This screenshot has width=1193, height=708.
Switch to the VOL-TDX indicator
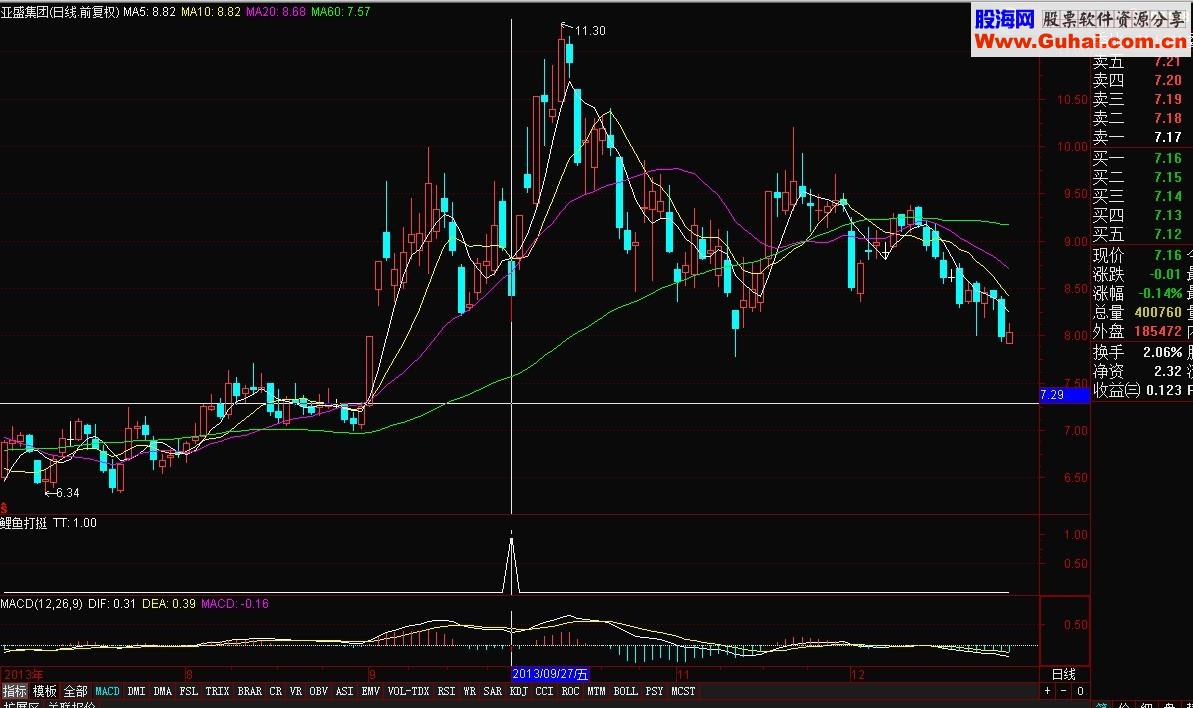[x=409, y=691]
